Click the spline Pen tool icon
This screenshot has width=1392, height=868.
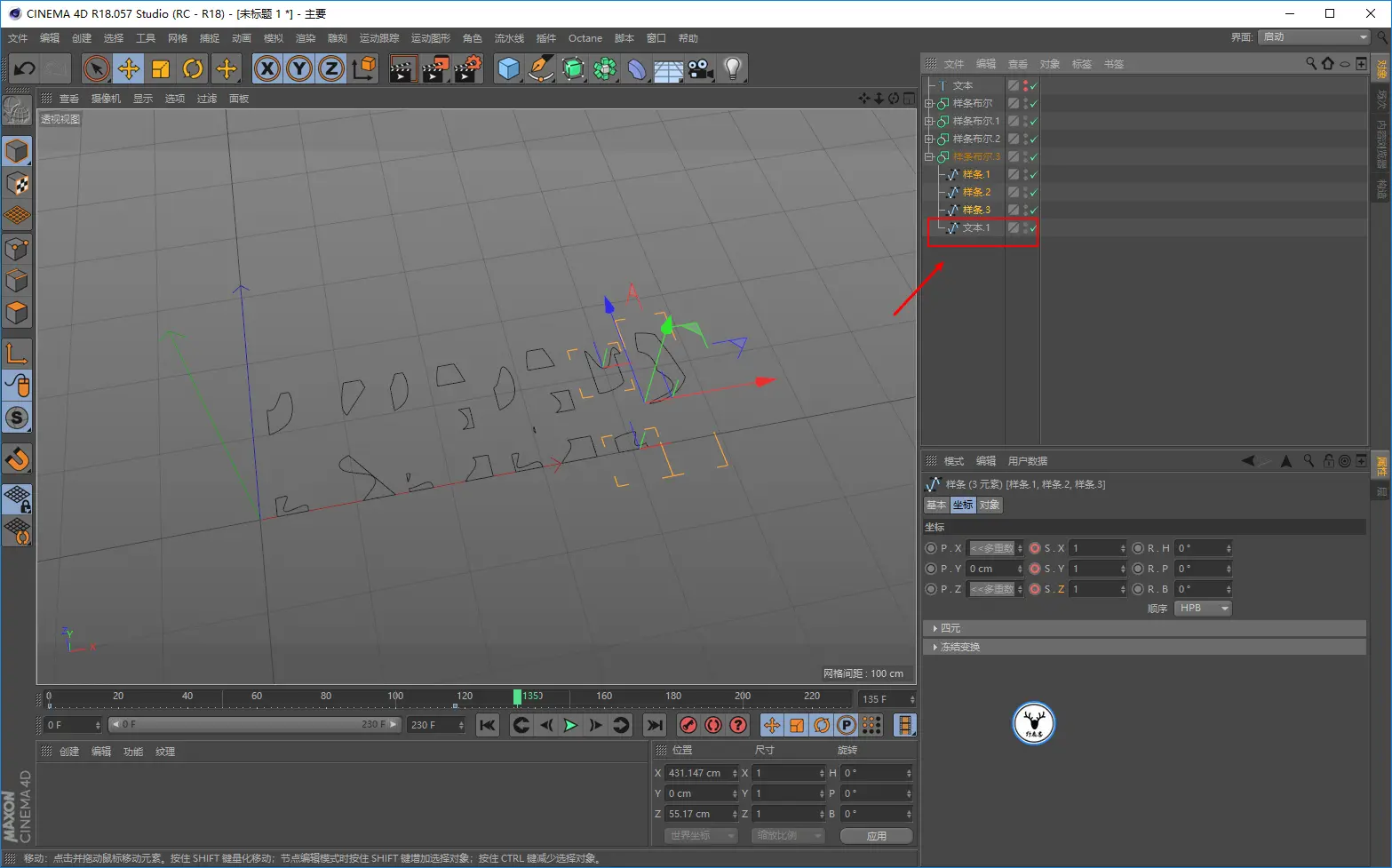pyautogui.click(x=540, y=68)
